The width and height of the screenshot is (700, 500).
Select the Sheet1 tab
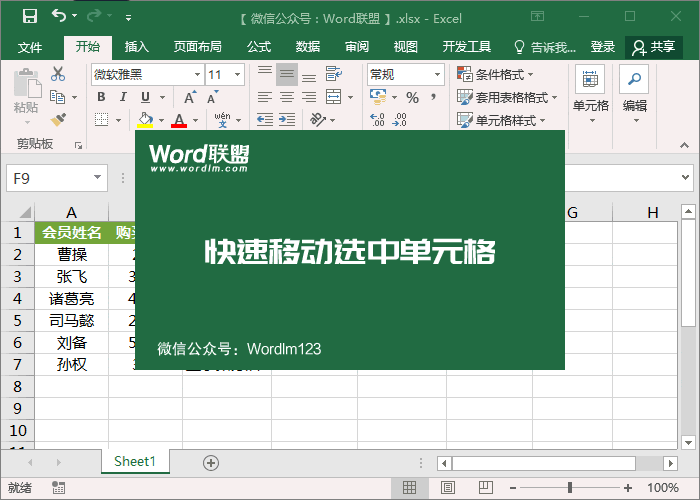[135, 461]
